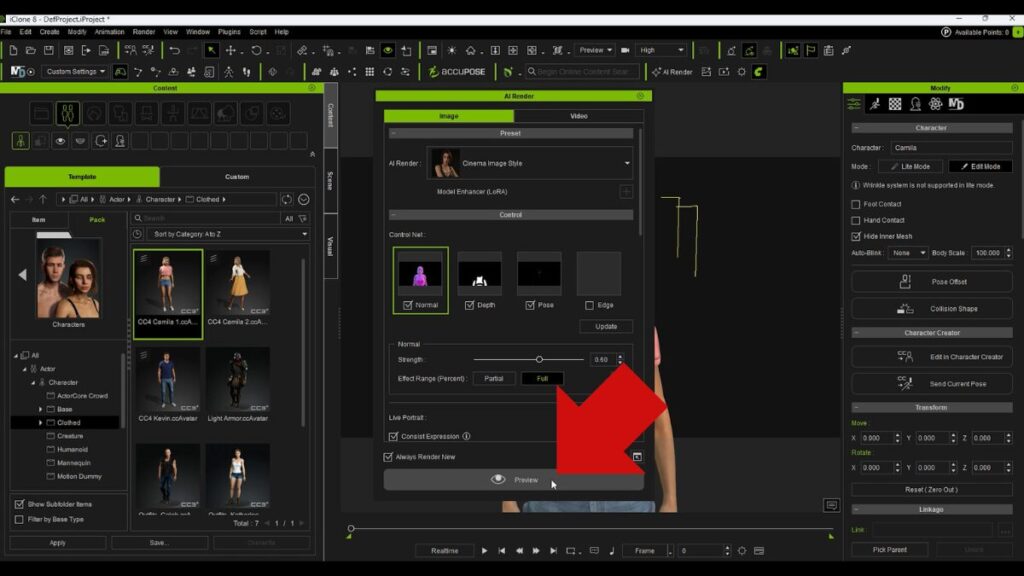The width and height of the screenshot is (1024, 576).
Task: Open the Motion tab icon in Modify
Action: click(x=874, y=104)
